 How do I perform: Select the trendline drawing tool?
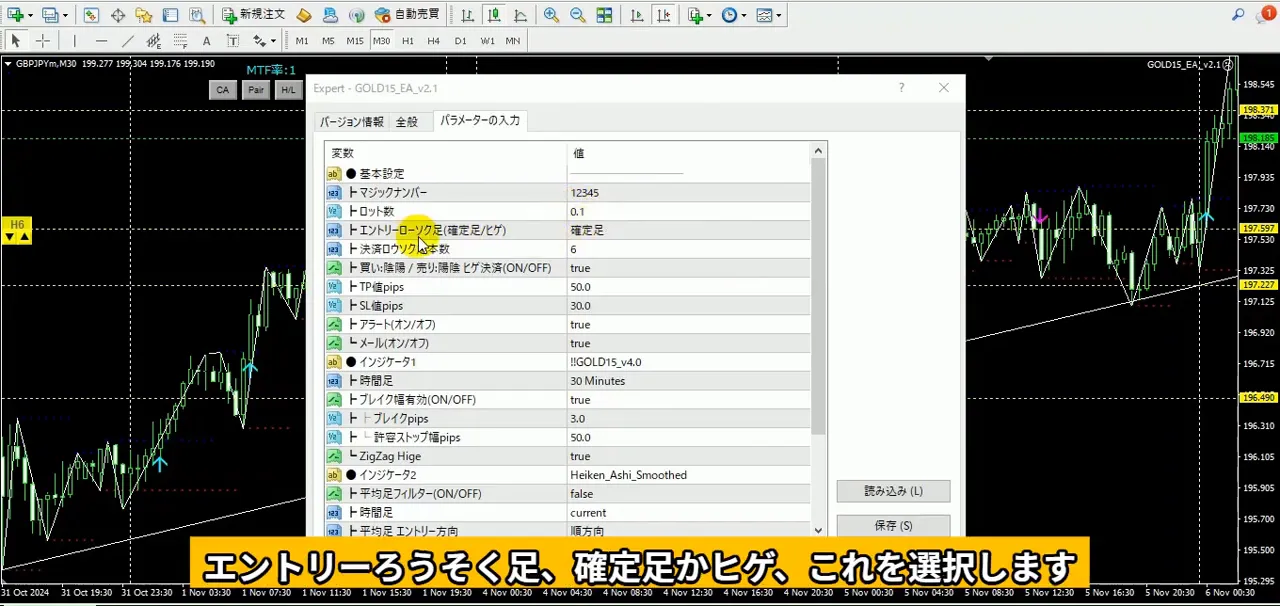coord(127,41)
